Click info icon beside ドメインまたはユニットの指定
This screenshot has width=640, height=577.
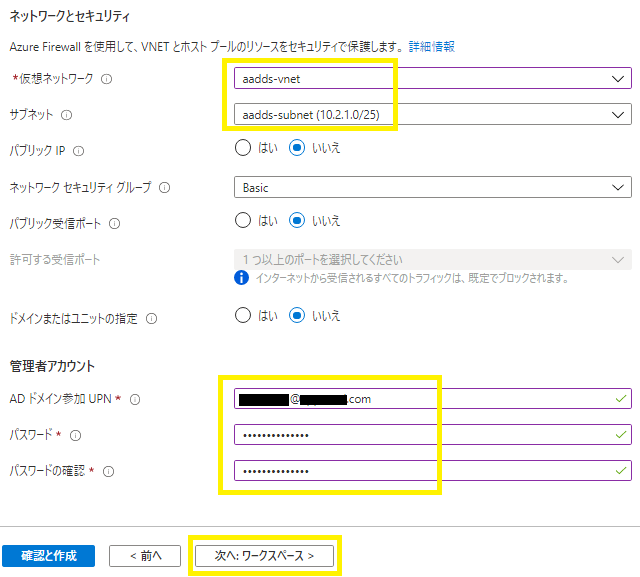tap(151, 318)
